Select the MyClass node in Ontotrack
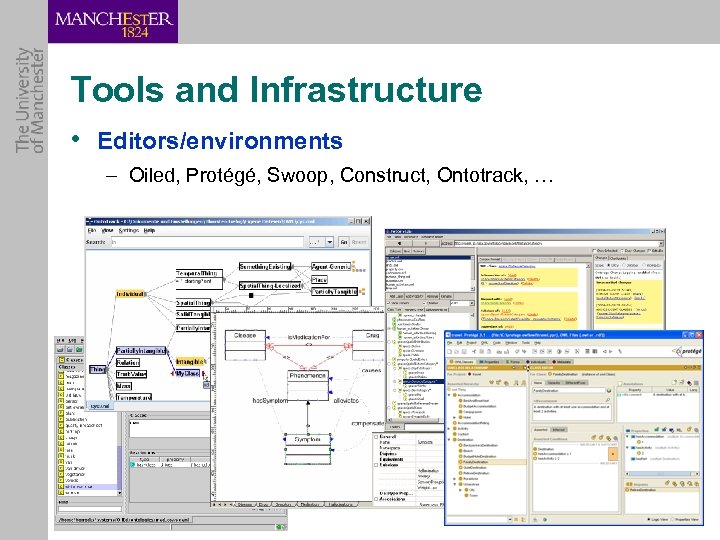Screen dimensions: 720x540 pyautogui.click(x=187, y=373)
